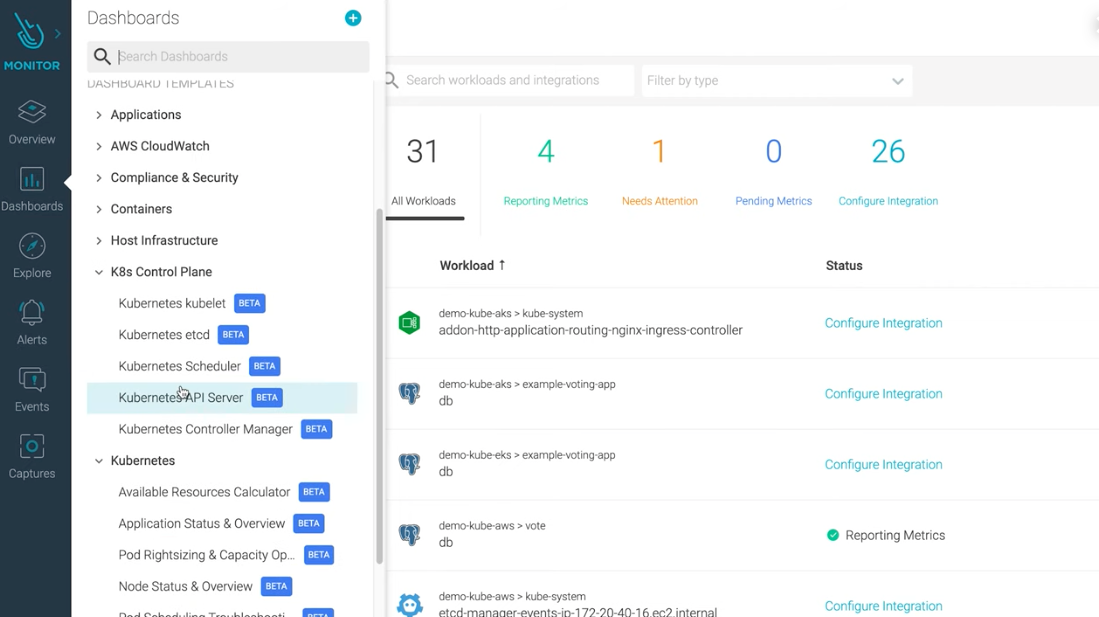Configure Integration for demo-kube-eks db
The height and width of the screenshot is (617, 1099).
[x=883, y=465]
